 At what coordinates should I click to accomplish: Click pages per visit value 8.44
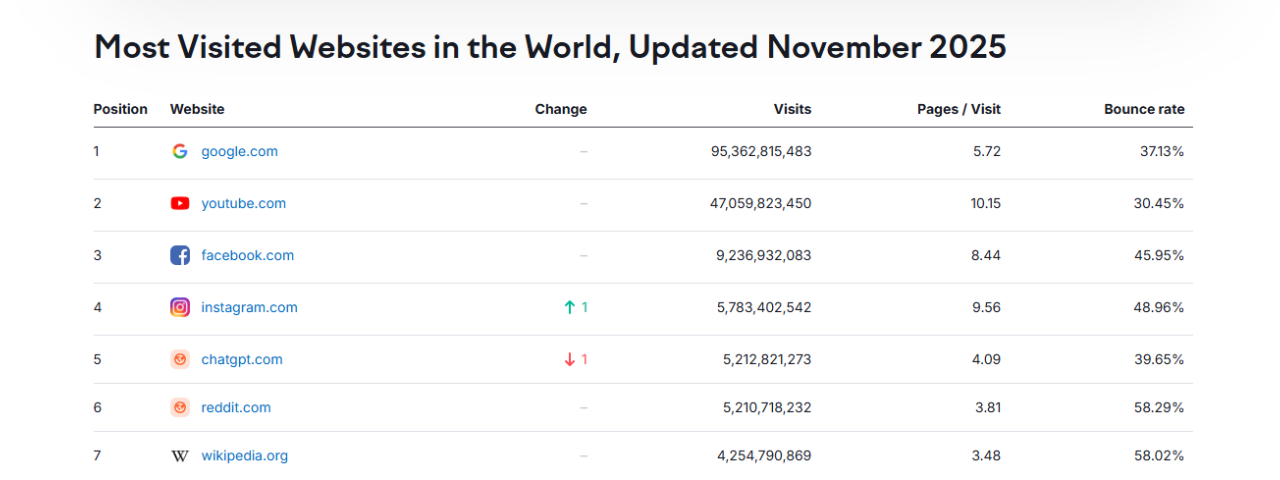986,255
